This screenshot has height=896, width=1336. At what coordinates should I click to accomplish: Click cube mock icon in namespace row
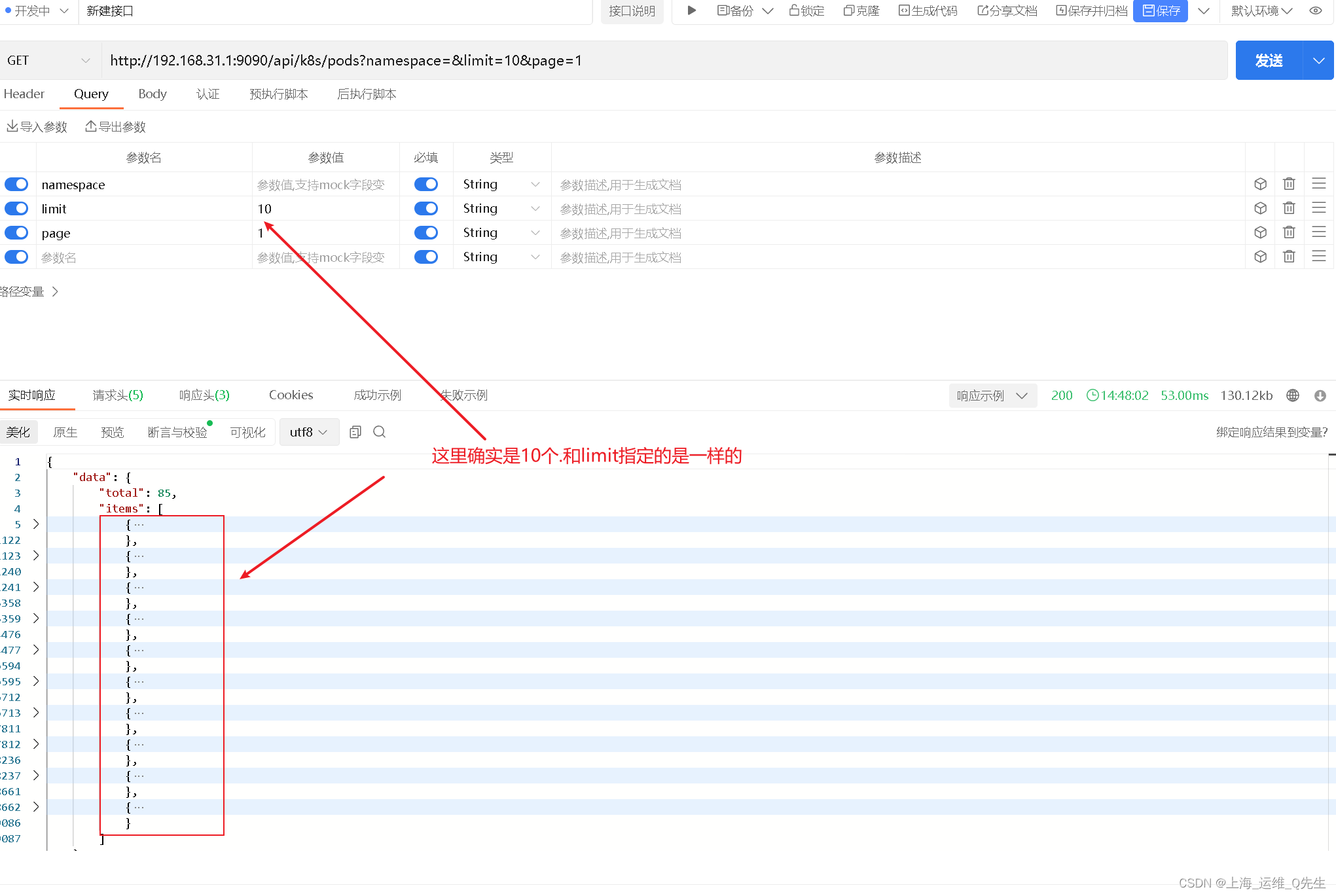1260,185
